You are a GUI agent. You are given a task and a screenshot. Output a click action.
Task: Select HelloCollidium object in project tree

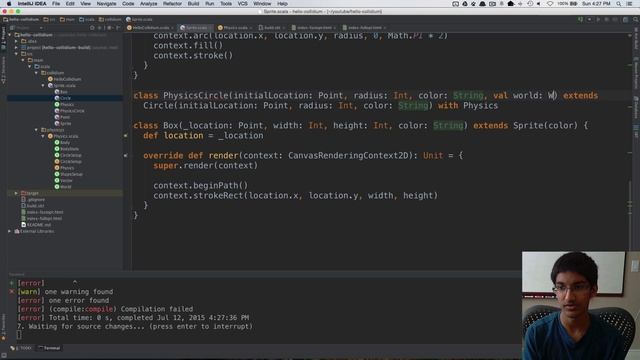[64, 79]
